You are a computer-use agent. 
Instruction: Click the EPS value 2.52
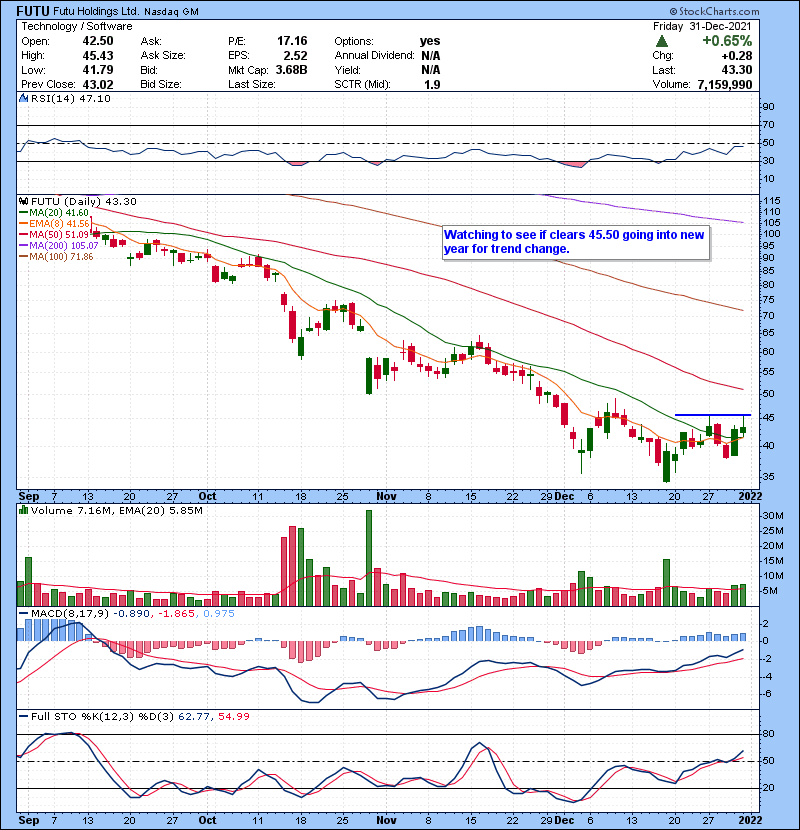pyautogui.click(x=295, y=56)
